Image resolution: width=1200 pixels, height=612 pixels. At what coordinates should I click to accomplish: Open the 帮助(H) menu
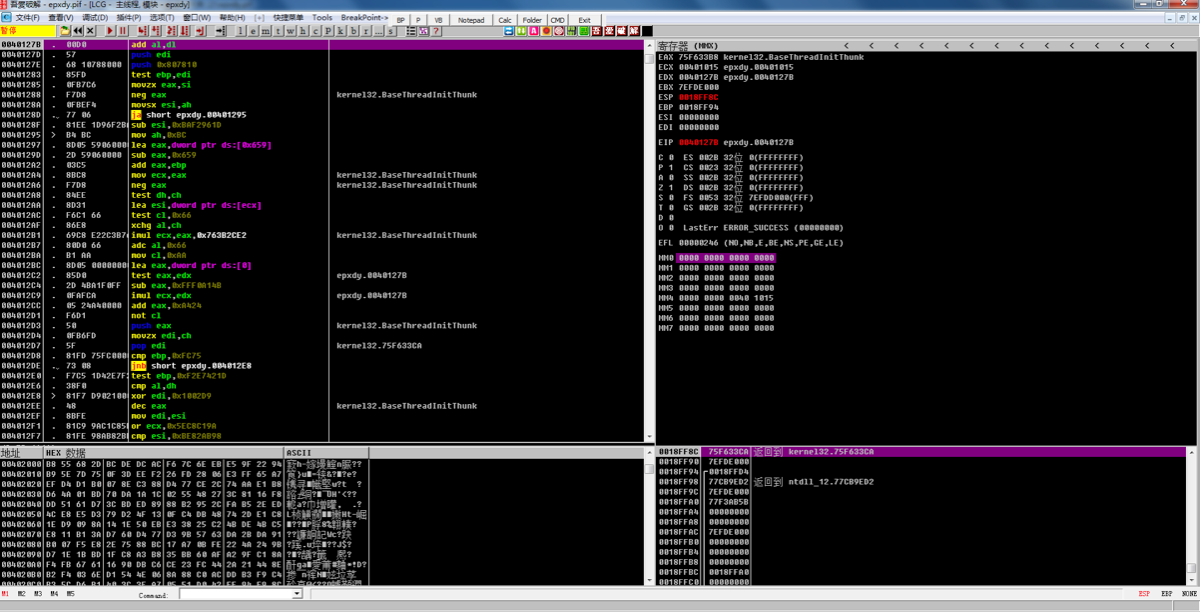point(232,17)
